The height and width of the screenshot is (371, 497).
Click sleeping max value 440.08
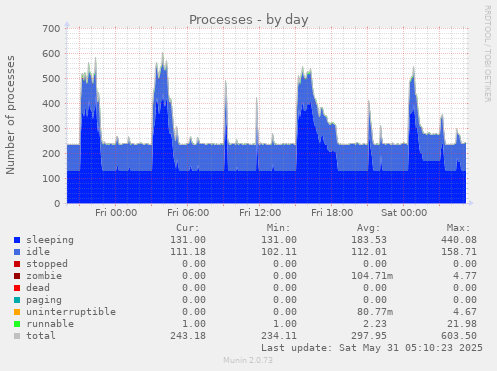coord(459,240)
